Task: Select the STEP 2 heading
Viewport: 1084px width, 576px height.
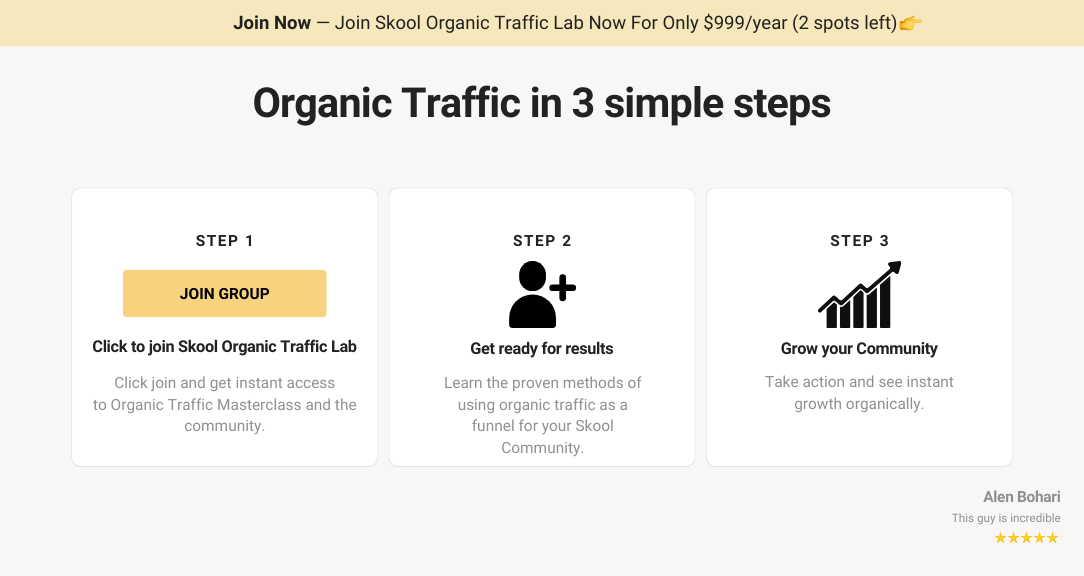Action: 542,241
